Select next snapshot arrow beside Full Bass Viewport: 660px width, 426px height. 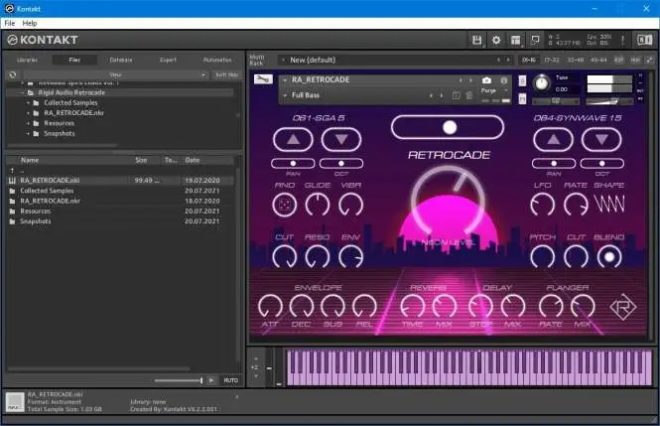click(x=441, y=96)
